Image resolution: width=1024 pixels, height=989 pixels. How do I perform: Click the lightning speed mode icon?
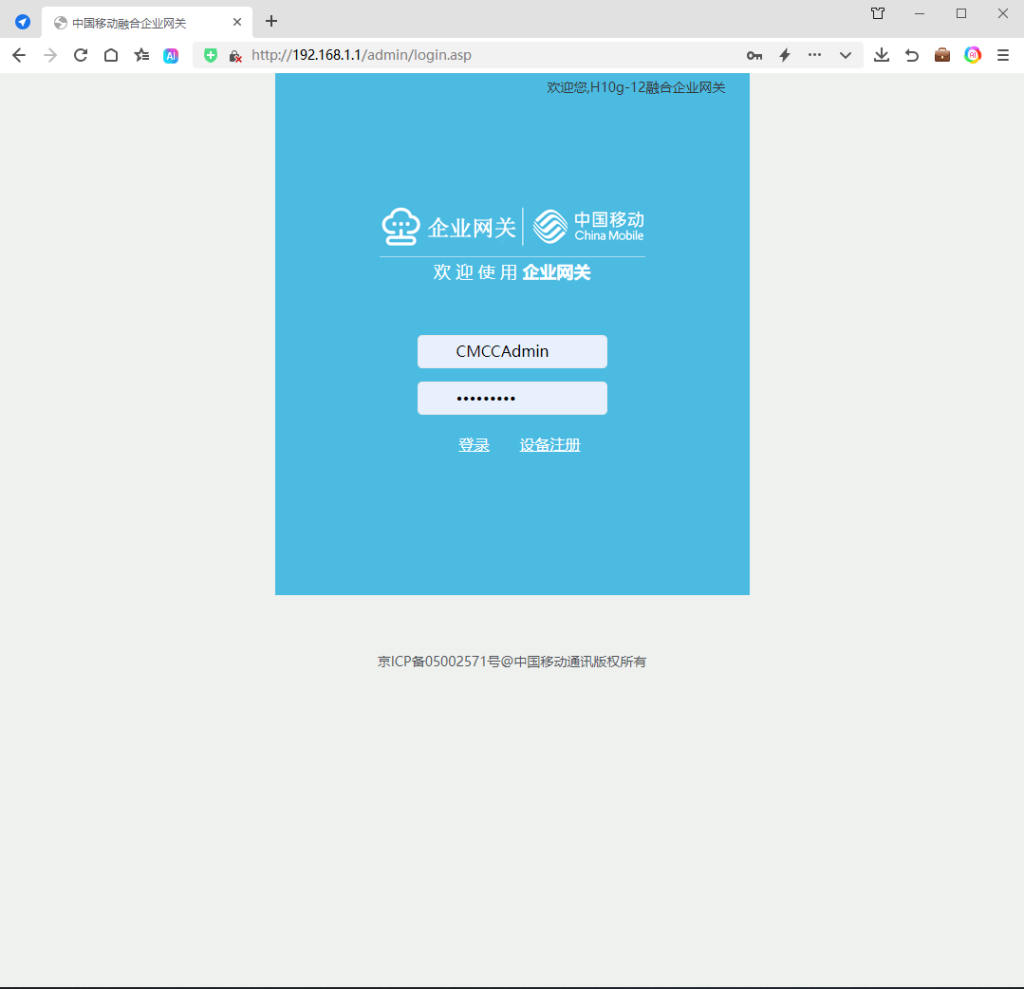[785, 56]
